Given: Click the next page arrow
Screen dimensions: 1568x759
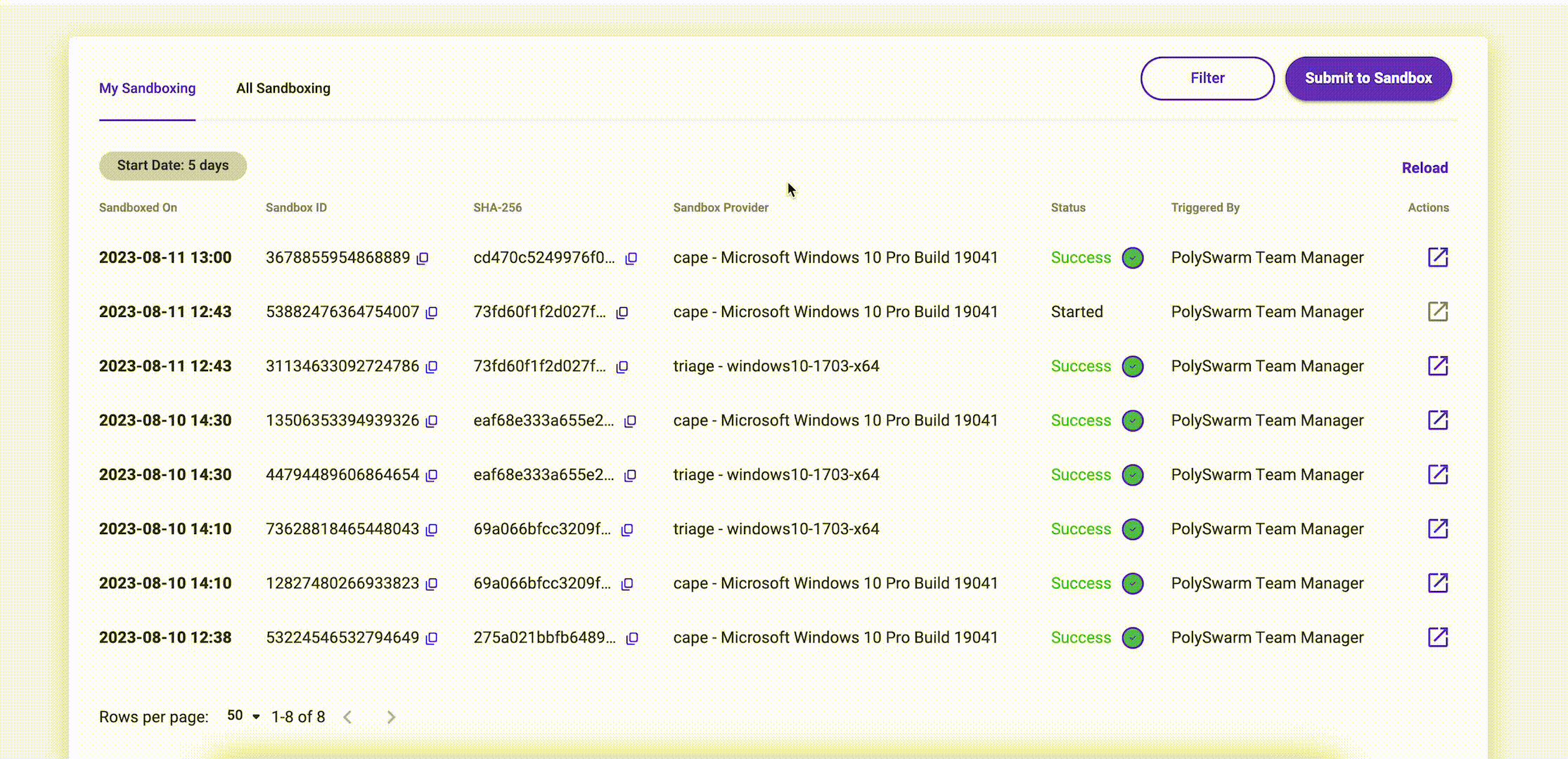Looking at the screenshot, I should pos(391,717).
